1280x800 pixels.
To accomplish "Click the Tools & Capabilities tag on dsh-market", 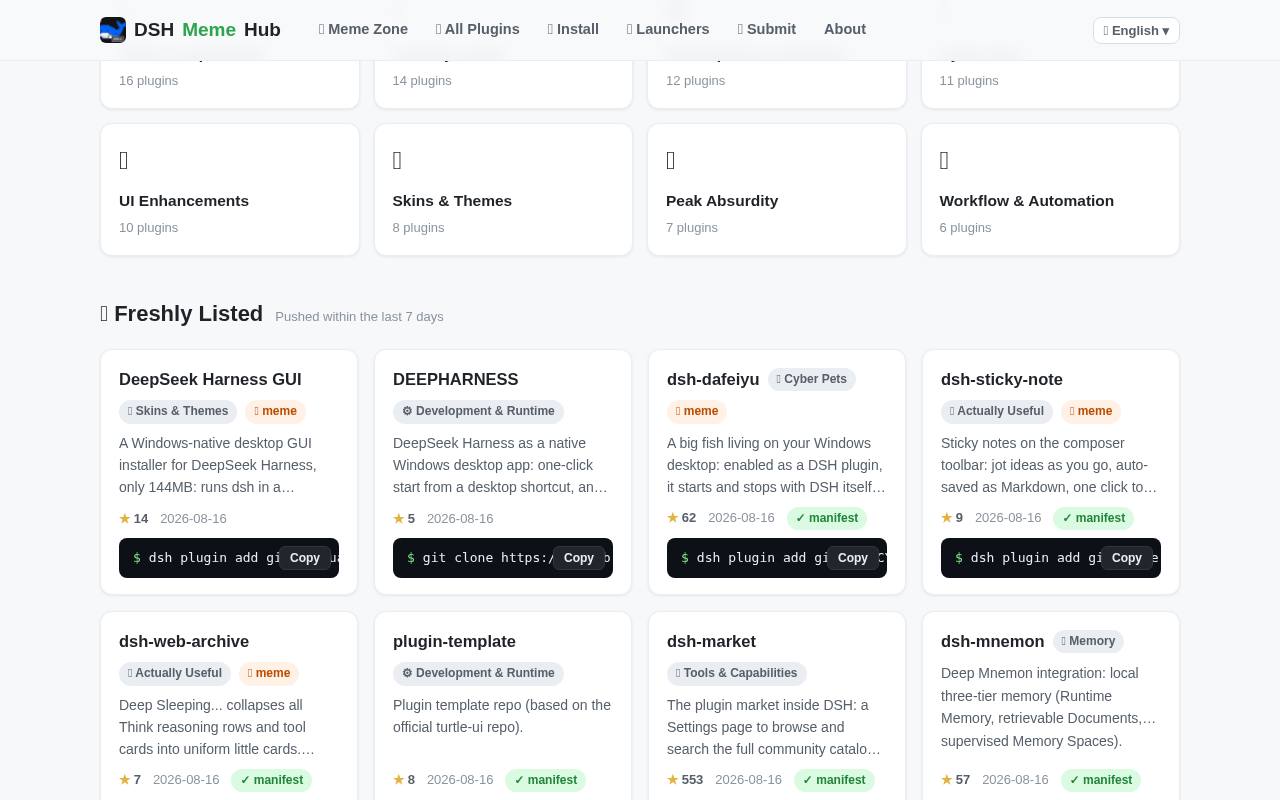I will [x=737, y=673].
